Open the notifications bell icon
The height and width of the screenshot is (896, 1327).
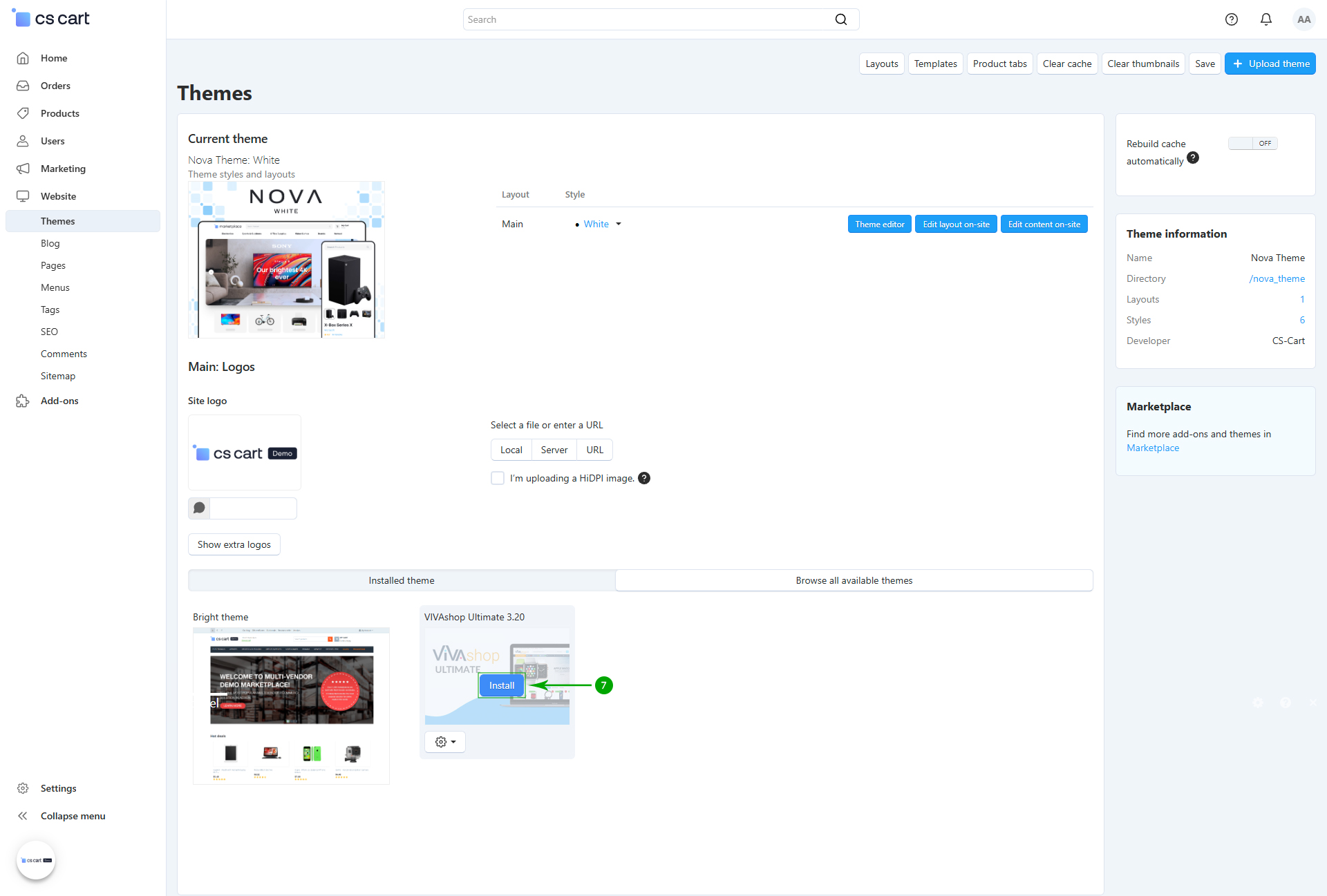pyautogui.click(x=1265, y=19)
